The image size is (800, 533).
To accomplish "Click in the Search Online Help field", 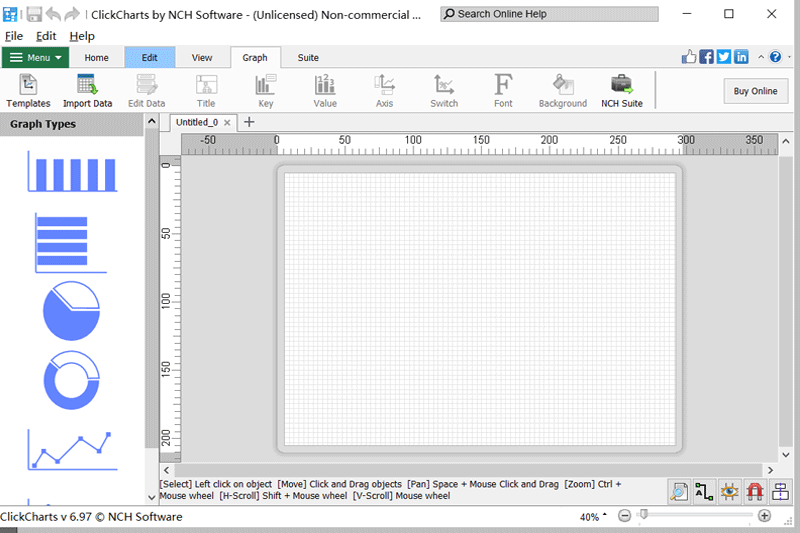I will tap(549, 14).
